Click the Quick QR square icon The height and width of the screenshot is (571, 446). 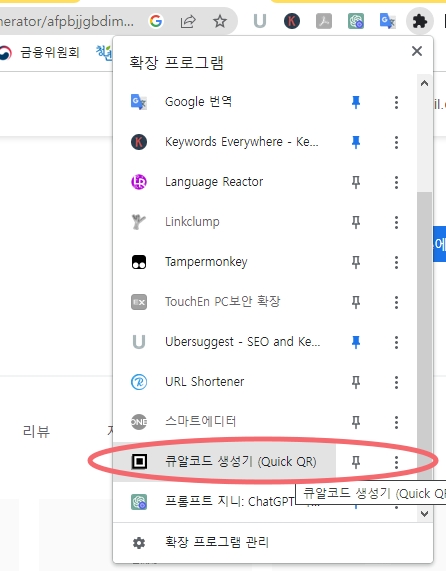(139, 462)
